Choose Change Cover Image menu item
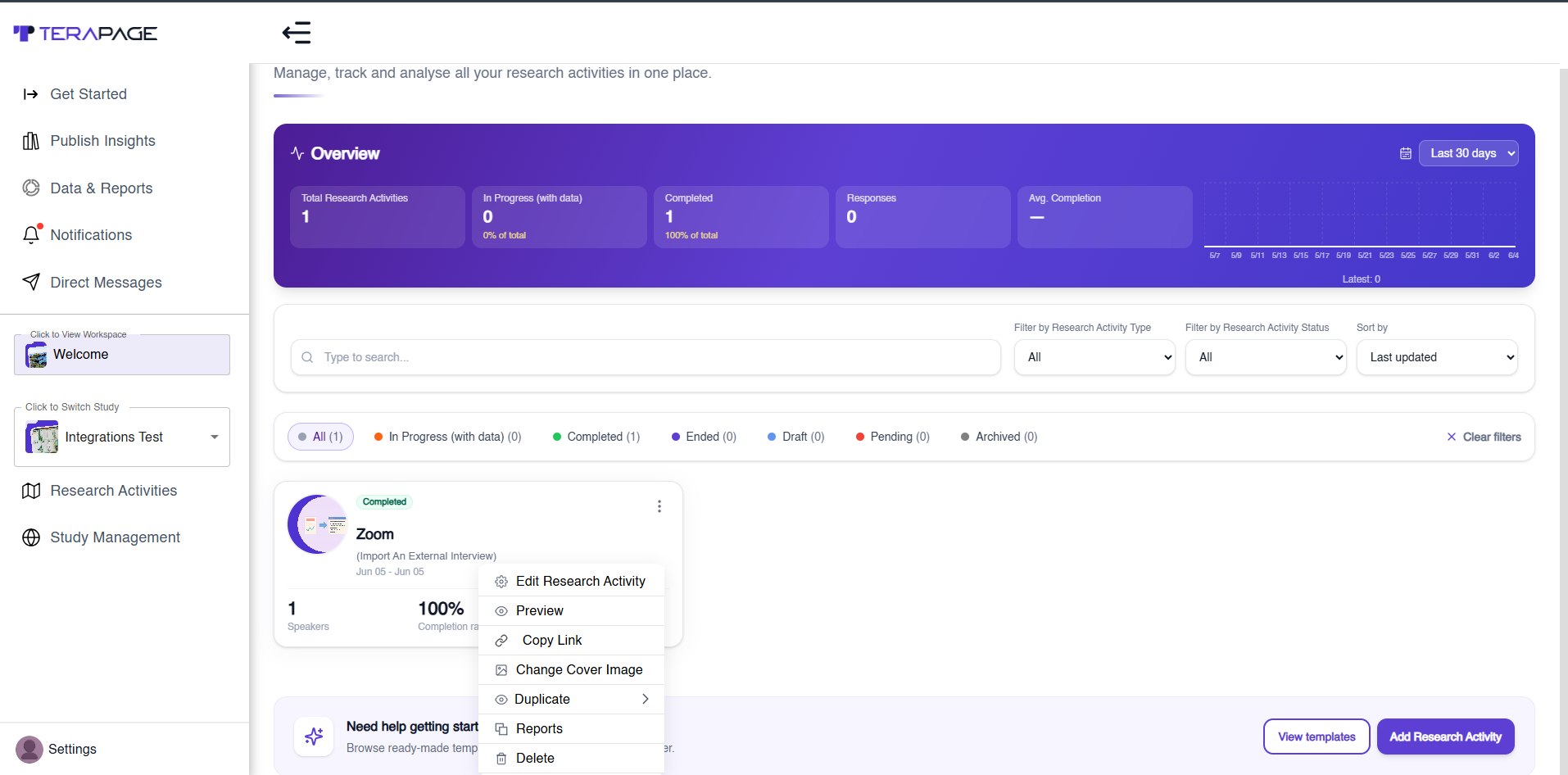Viewport: 1568px width, 775px height. (x=571, y=670)
